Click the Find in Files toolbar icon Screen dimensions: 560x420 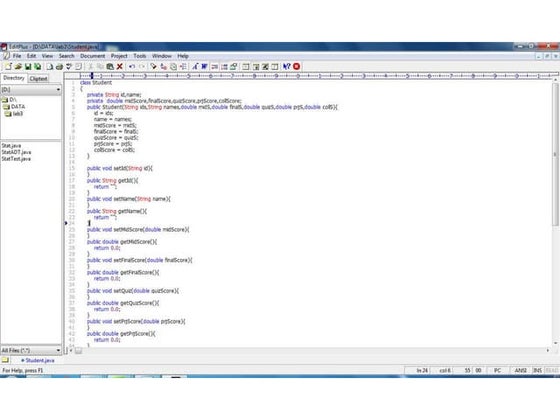tap(173, 66)
